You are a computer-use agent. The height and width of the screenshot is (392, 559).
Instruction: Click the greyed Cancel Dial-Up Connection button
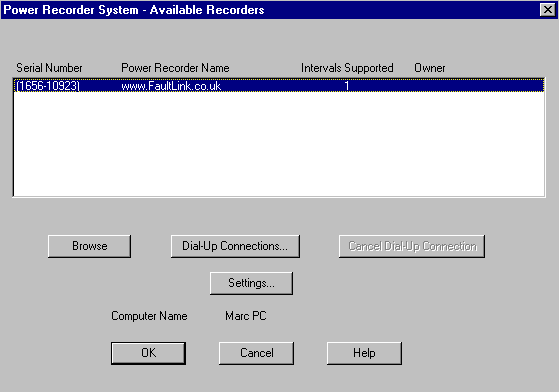[x=412, y=246]
